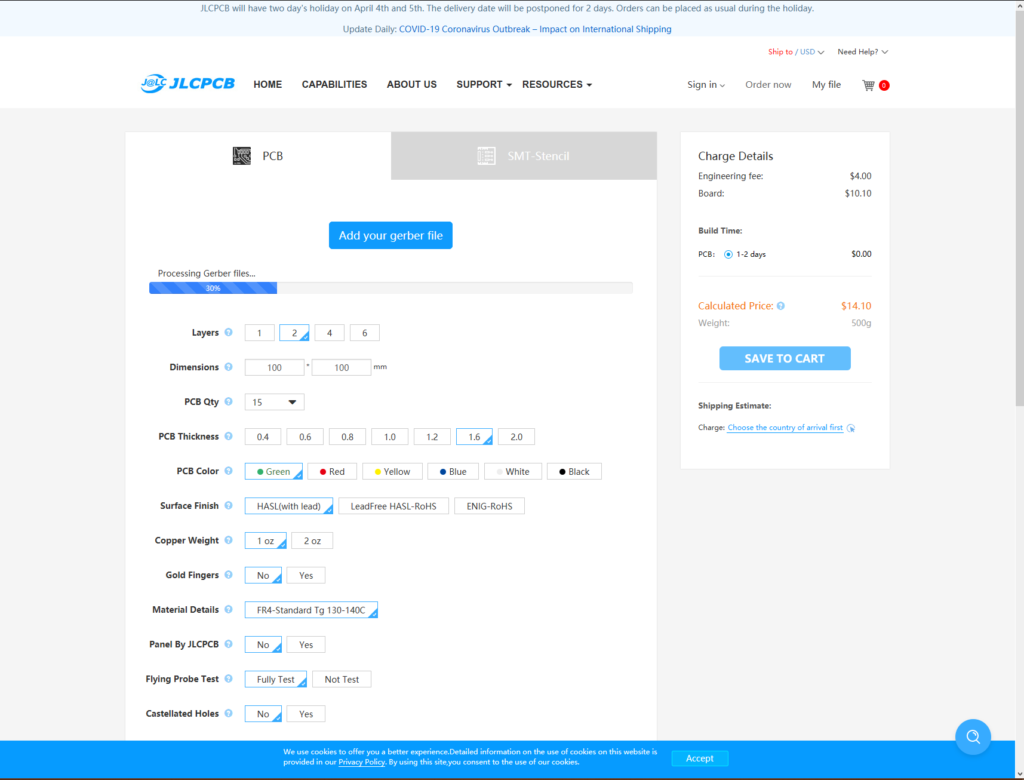Open the chat search bubble icon
Image resolution: width=1024 pixels, height=780 pixels.
point(972,737)
